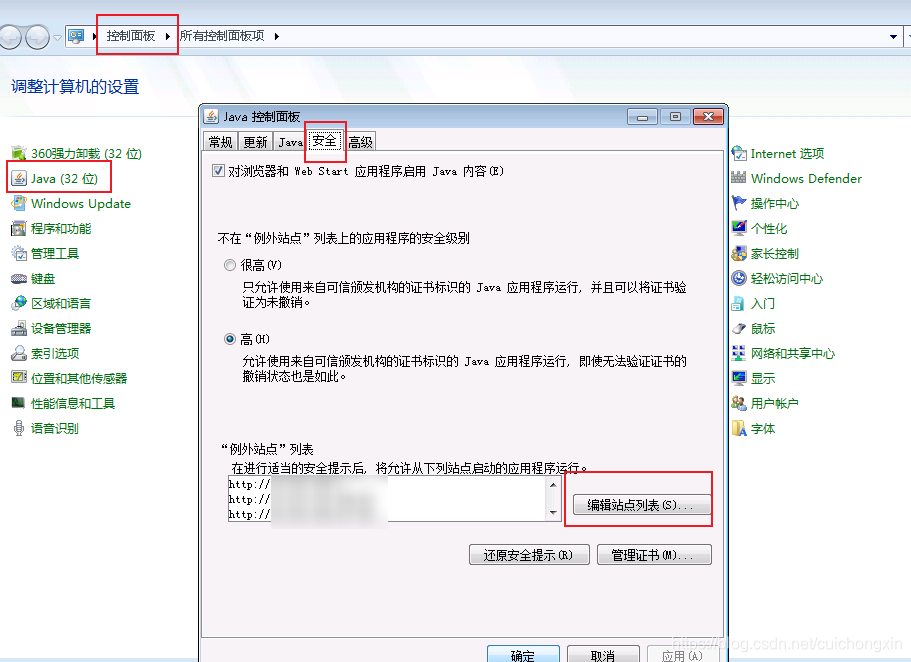Screen dimensions: 911x662
Task: Click Java cup icon in dialog title bar
Action: [x=211, y=116]
